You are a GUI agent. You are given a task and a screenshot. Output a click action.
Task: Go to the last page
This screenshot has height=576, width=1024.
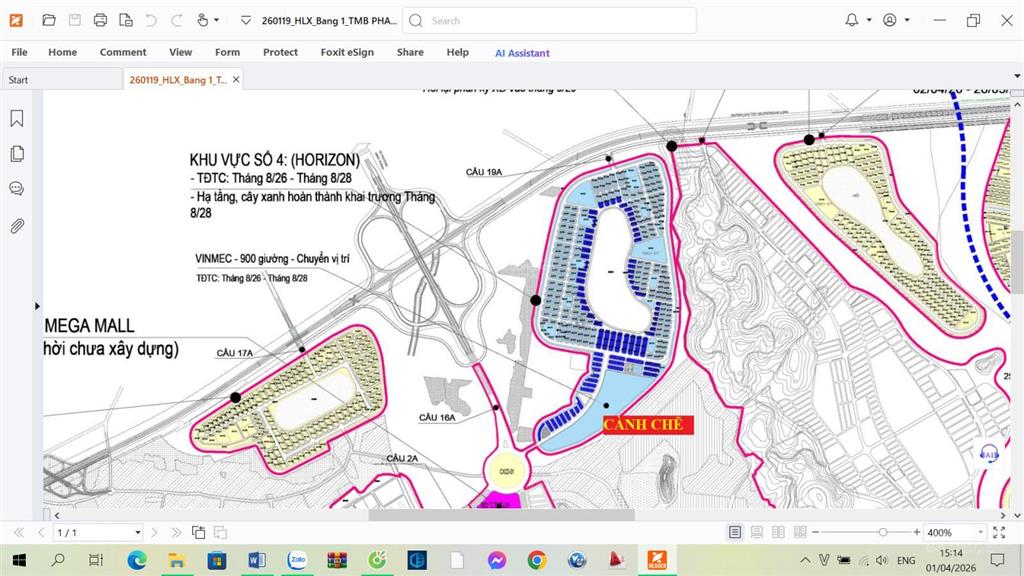(x=176, y=532)
